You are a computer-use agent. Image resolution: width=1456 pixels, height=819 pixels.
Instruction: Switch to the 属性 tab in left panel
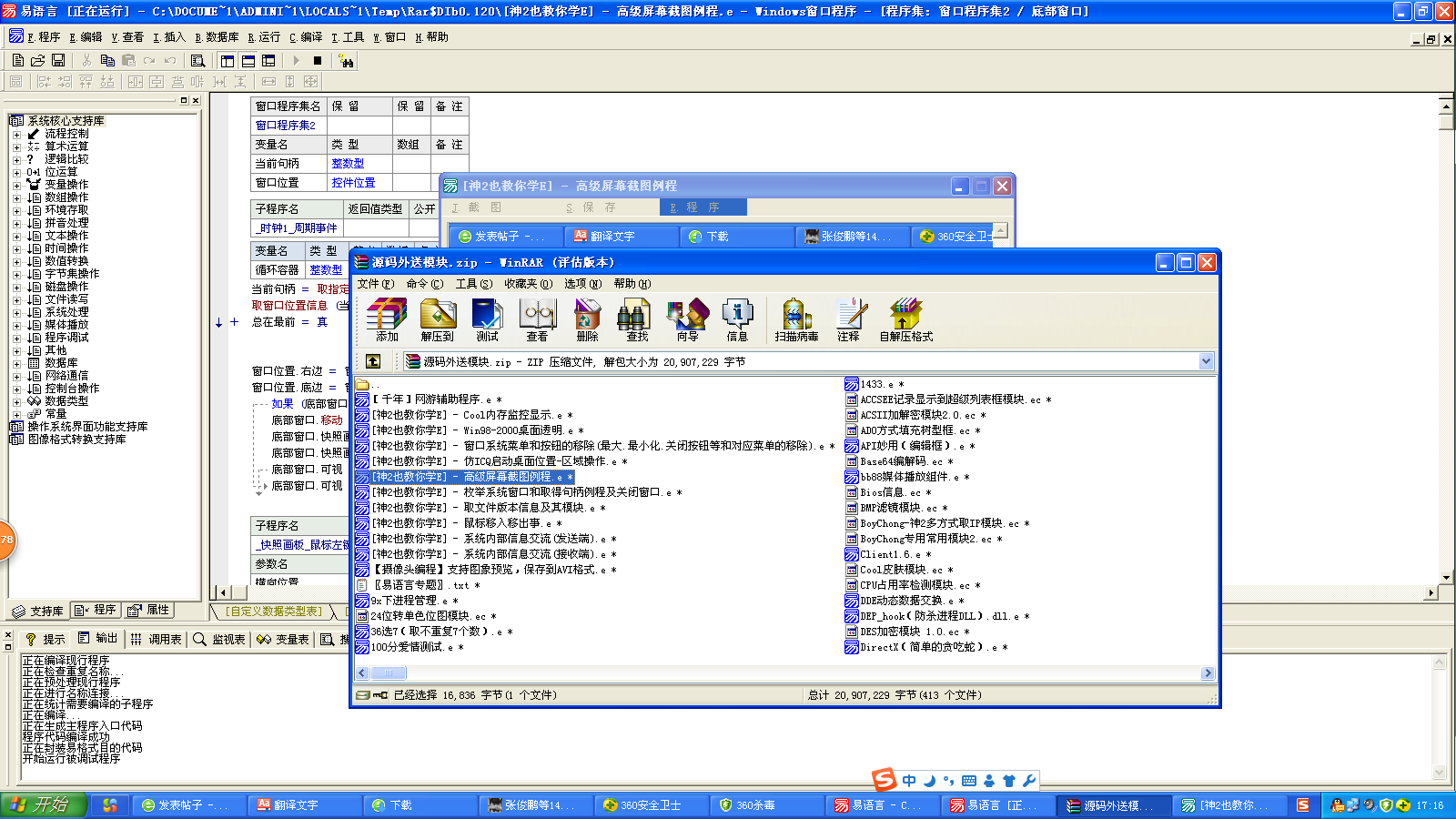(x=149, y=610)
